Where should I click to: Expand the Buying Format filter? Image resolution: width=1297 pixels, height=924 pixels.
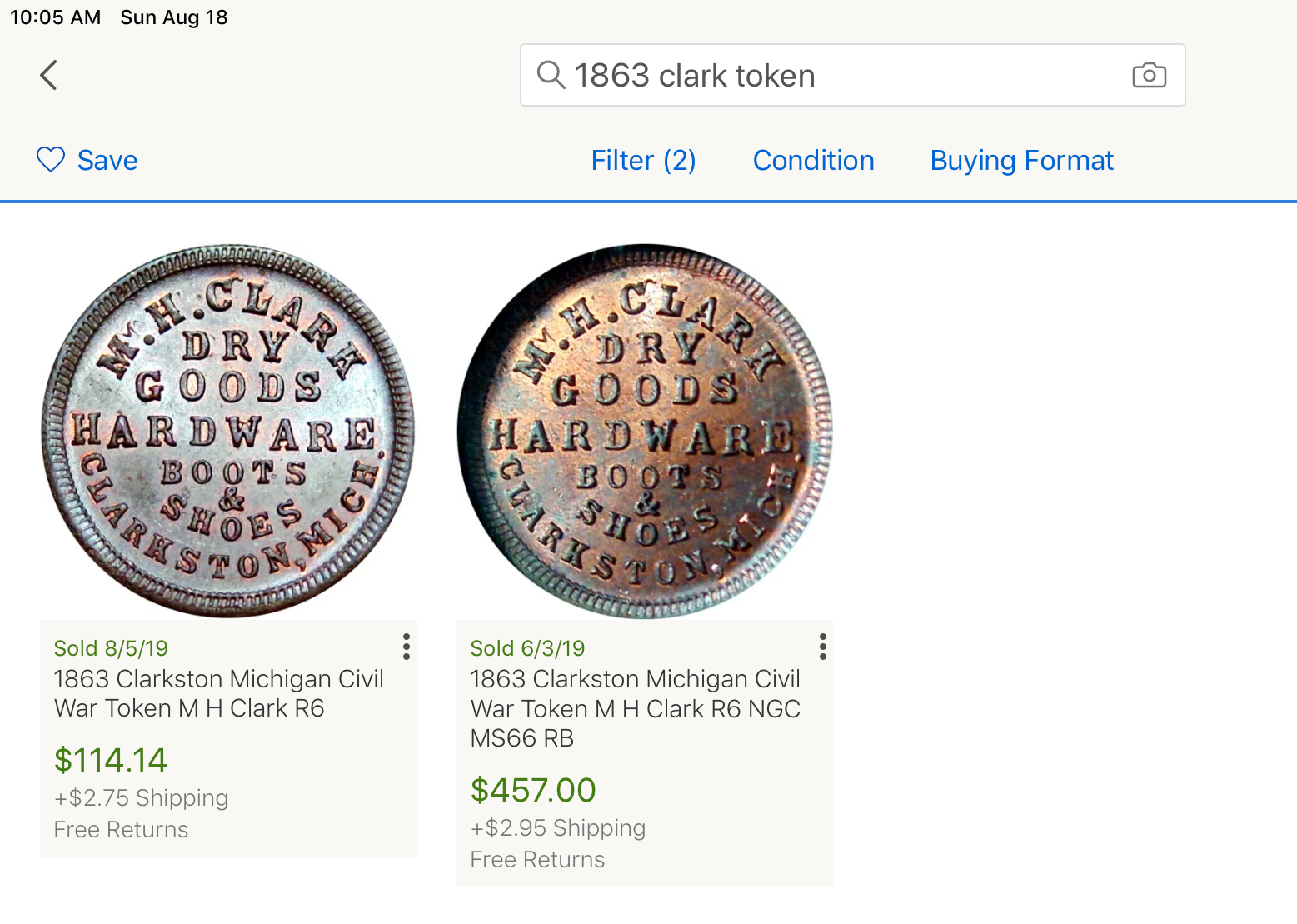pos(1021,160)
